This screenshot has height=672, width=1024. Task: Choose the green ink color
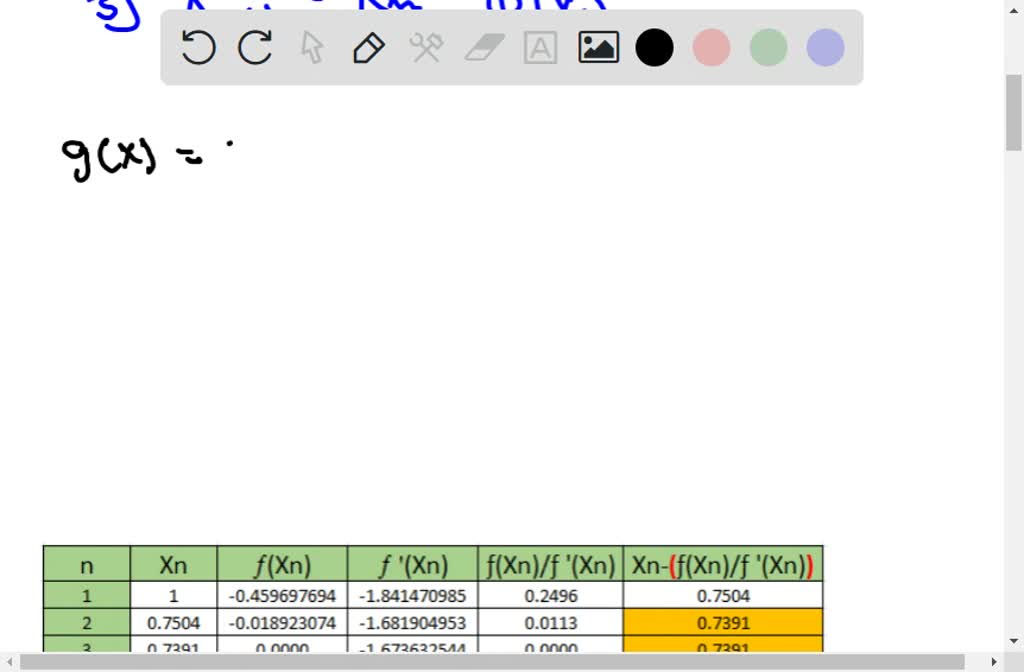point(769,48)
